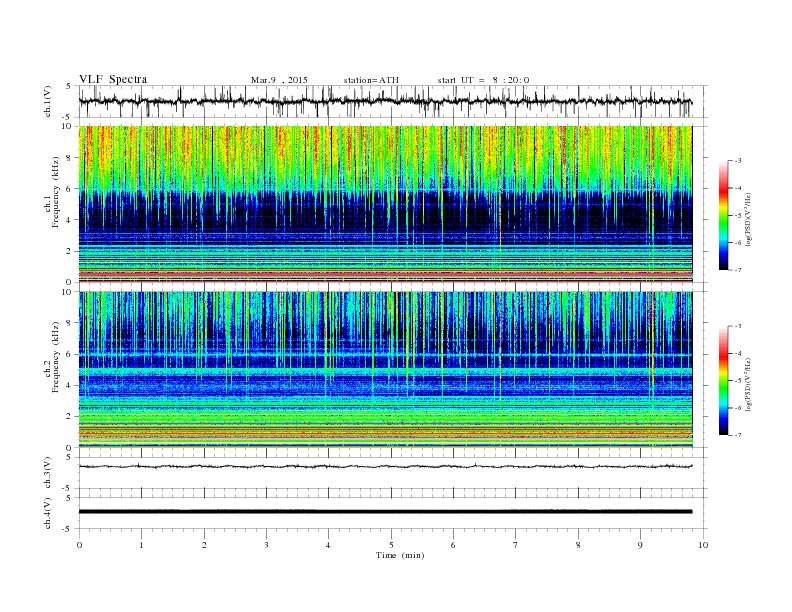Click the 'station=ATH' label
This screenshot has width=792, height=612.
[x=371, y=80]
